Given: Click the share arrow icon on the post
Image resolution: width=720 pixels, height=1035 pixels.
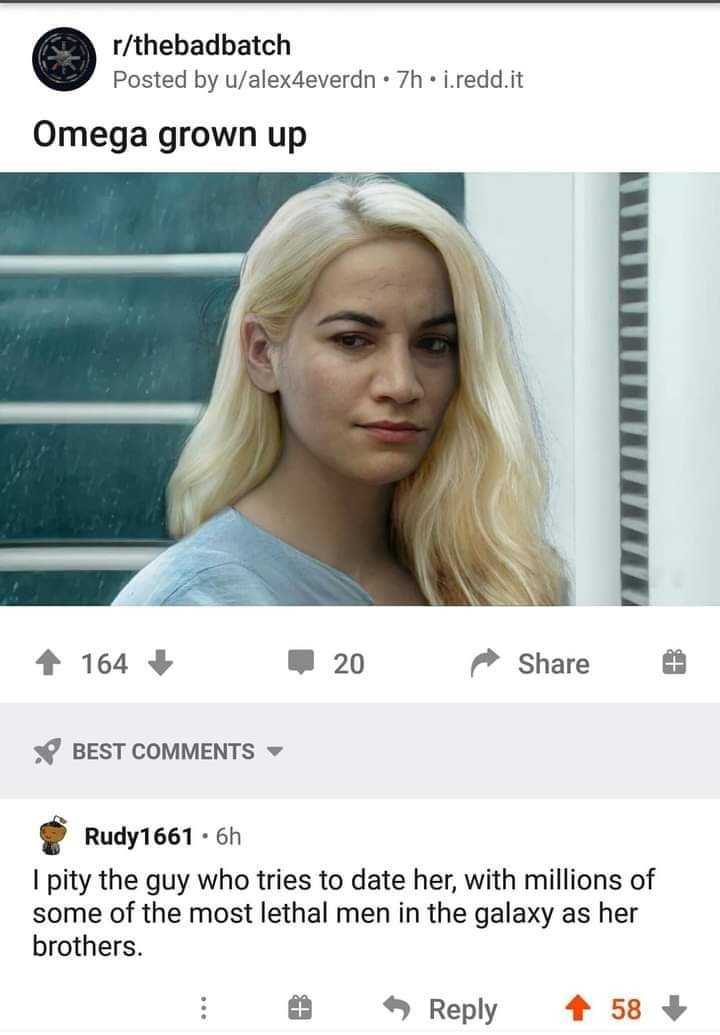Looking at the screenshot, I should [485, 663].
